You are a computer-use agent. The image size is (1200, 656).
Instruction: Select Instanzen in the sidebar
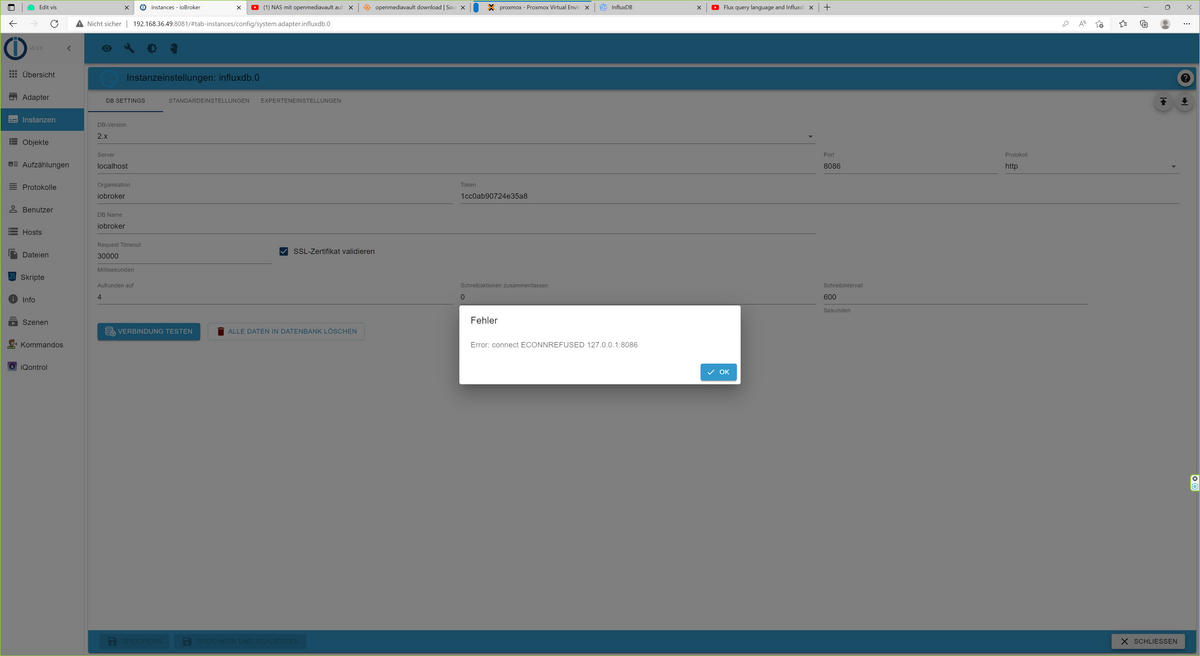click(x=42, y=119)
